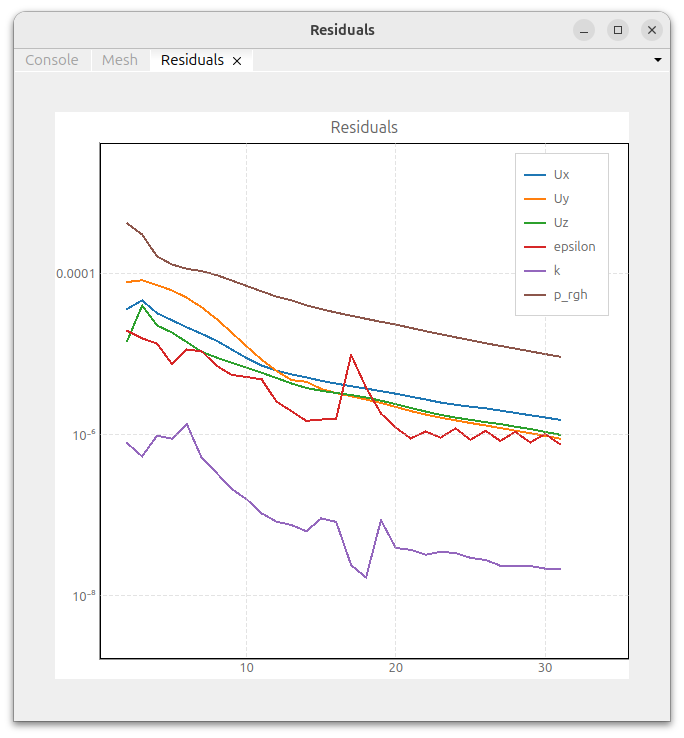Click the 0.0001 y-axis tick label
The image size is (684, 738).
[75, 274]
